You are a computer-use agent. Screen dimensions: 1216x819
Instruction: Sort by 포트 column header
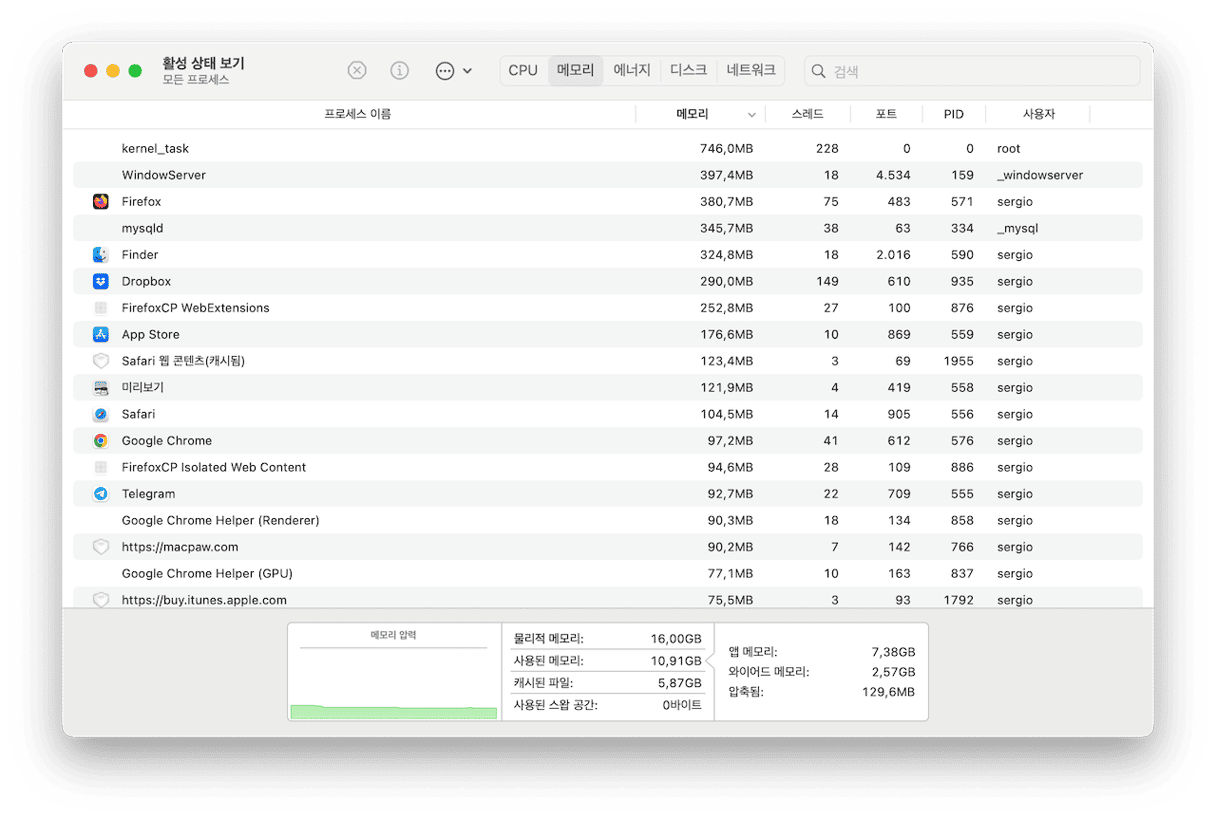[x=886, y=114]
